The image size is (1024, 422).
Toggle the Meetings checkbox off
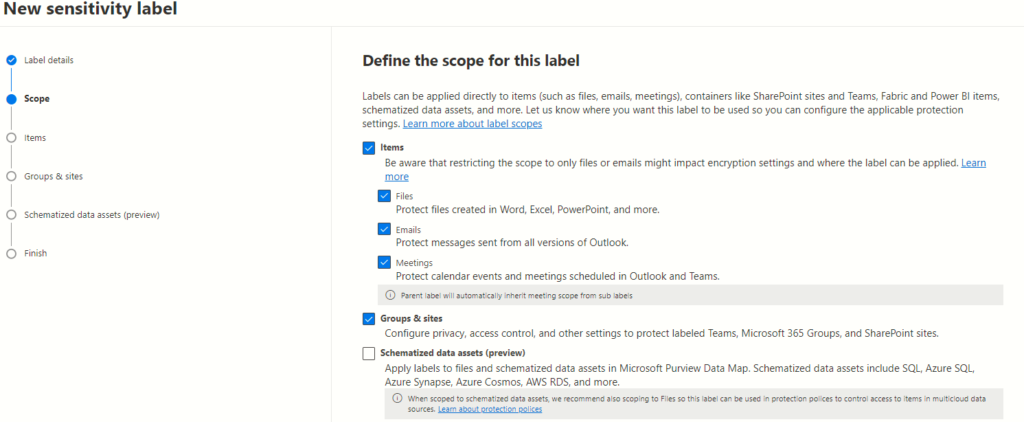[384, 262]
